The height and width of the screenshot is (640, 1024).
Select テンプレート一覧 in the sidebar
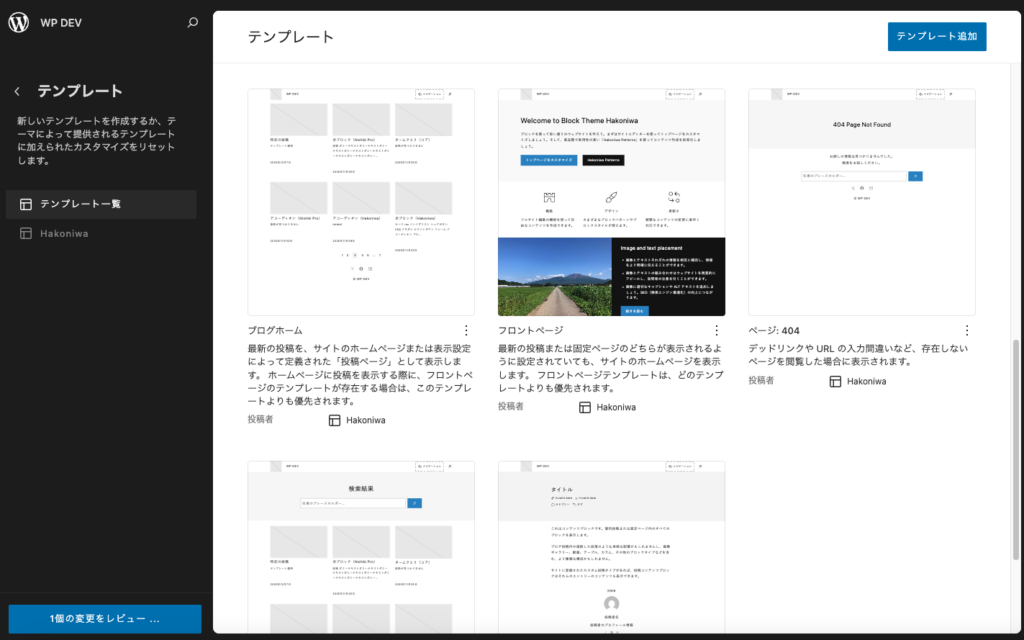point(80,204)
